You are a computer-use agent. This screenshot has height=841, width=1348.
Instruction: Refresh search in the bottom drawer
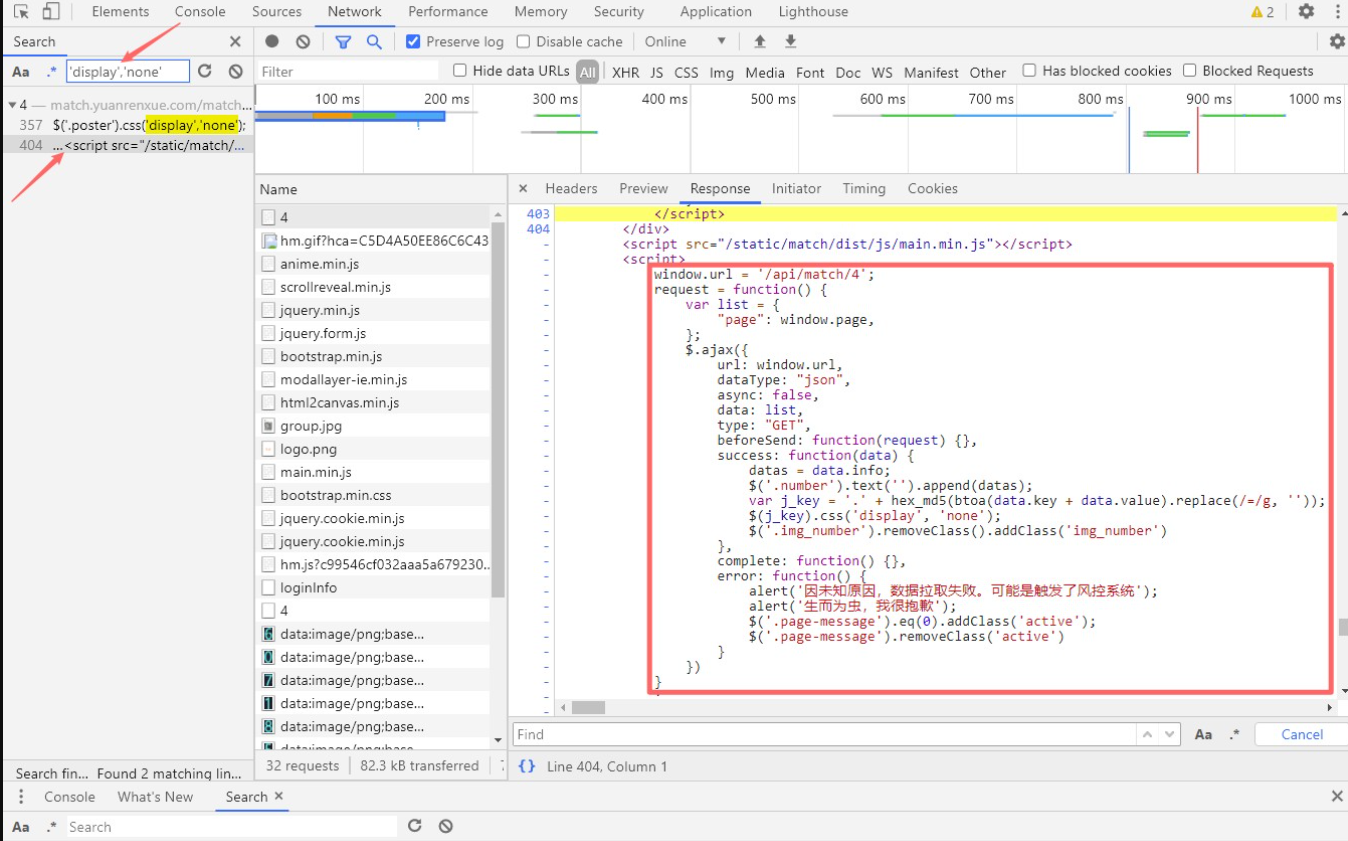[x=415, y=826]
